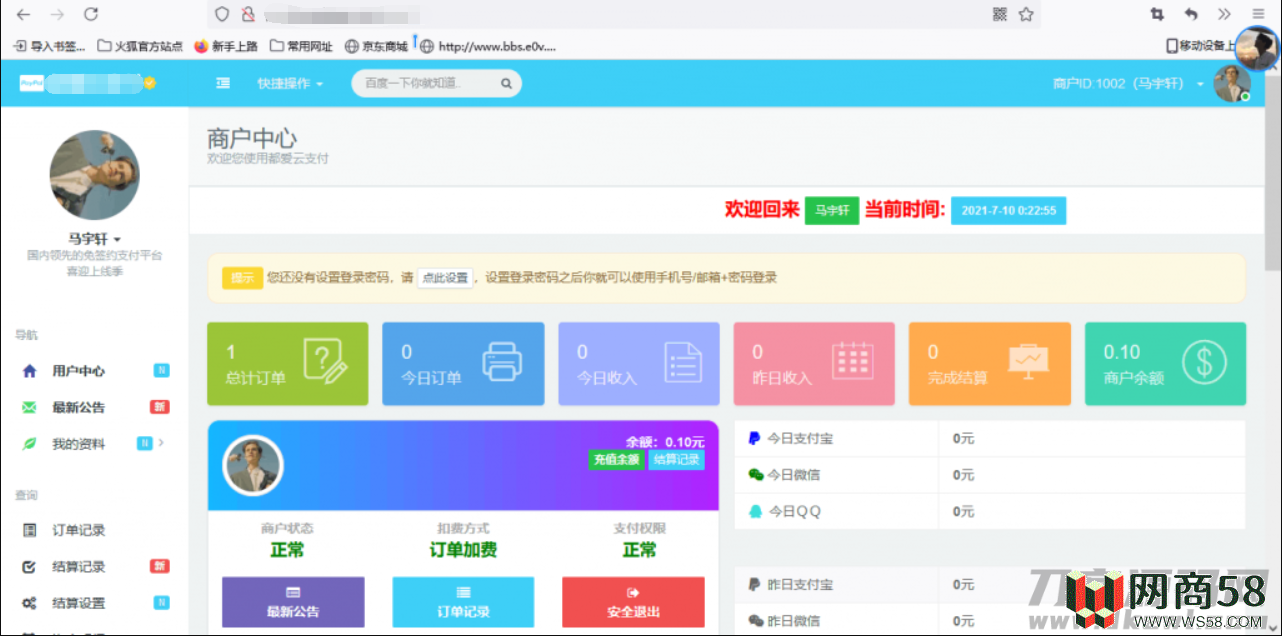Open the 常用网址 bookmark folder
This screenshot has width=1282, height=636.
click(x=301, y=46)
